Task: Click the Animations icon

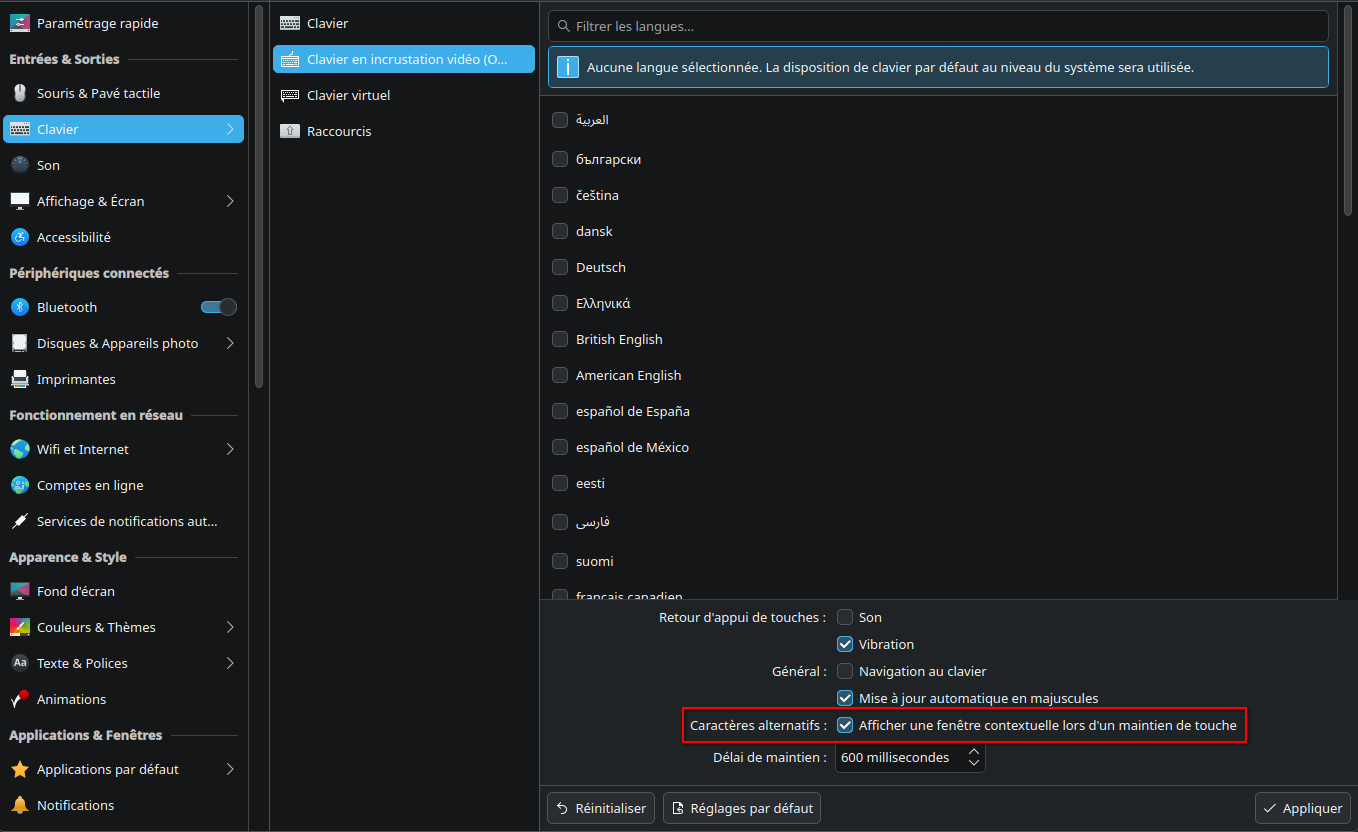Action: [20, 699]
